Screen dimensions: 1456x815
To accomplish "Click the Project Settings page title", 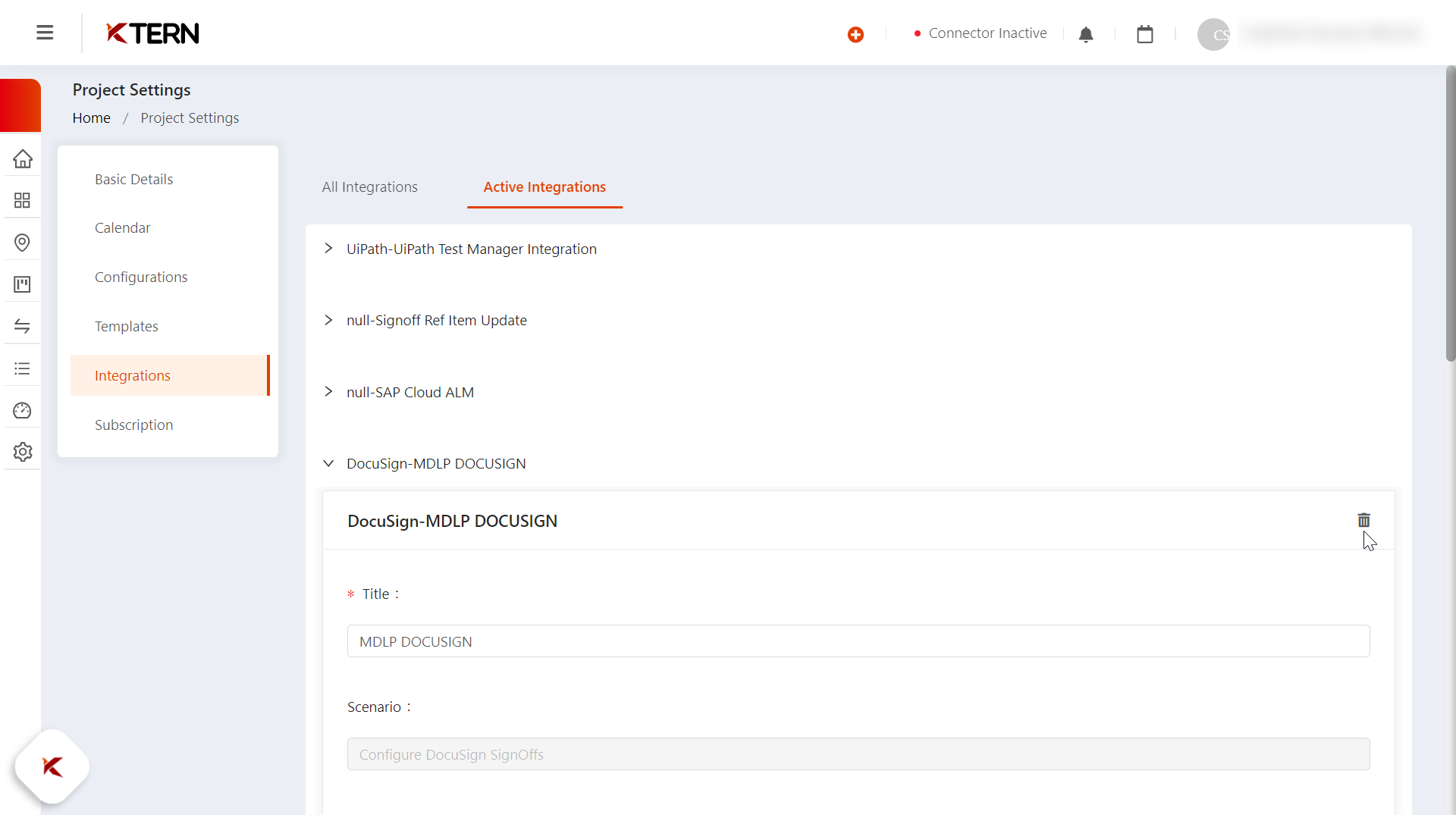I will (x=131, y=89).
